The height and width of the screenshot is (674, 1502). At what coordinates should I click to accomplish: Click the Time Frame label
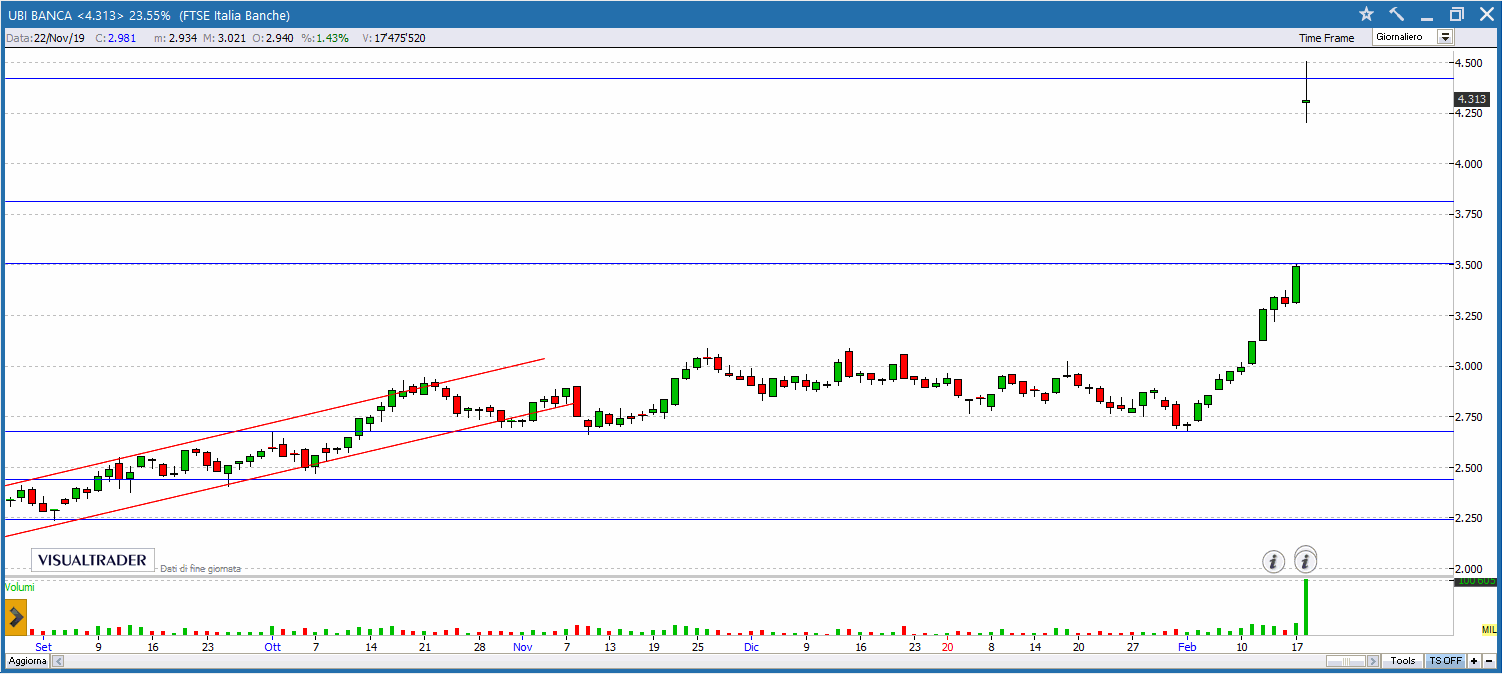click(1326, 38)
